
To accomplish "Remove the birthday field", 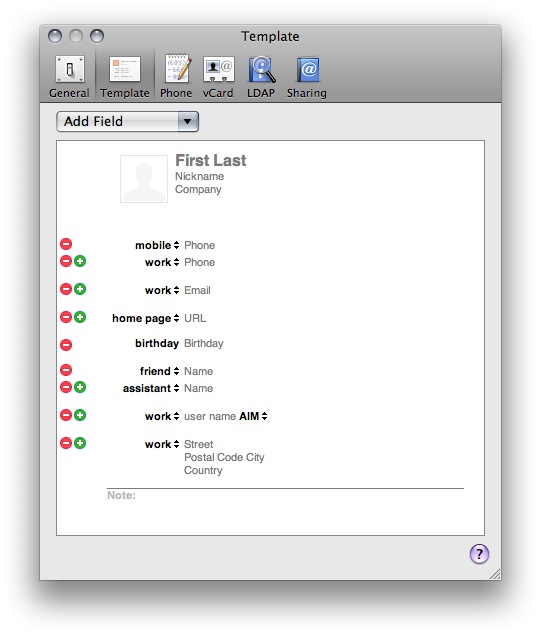I will pos(66,345).
